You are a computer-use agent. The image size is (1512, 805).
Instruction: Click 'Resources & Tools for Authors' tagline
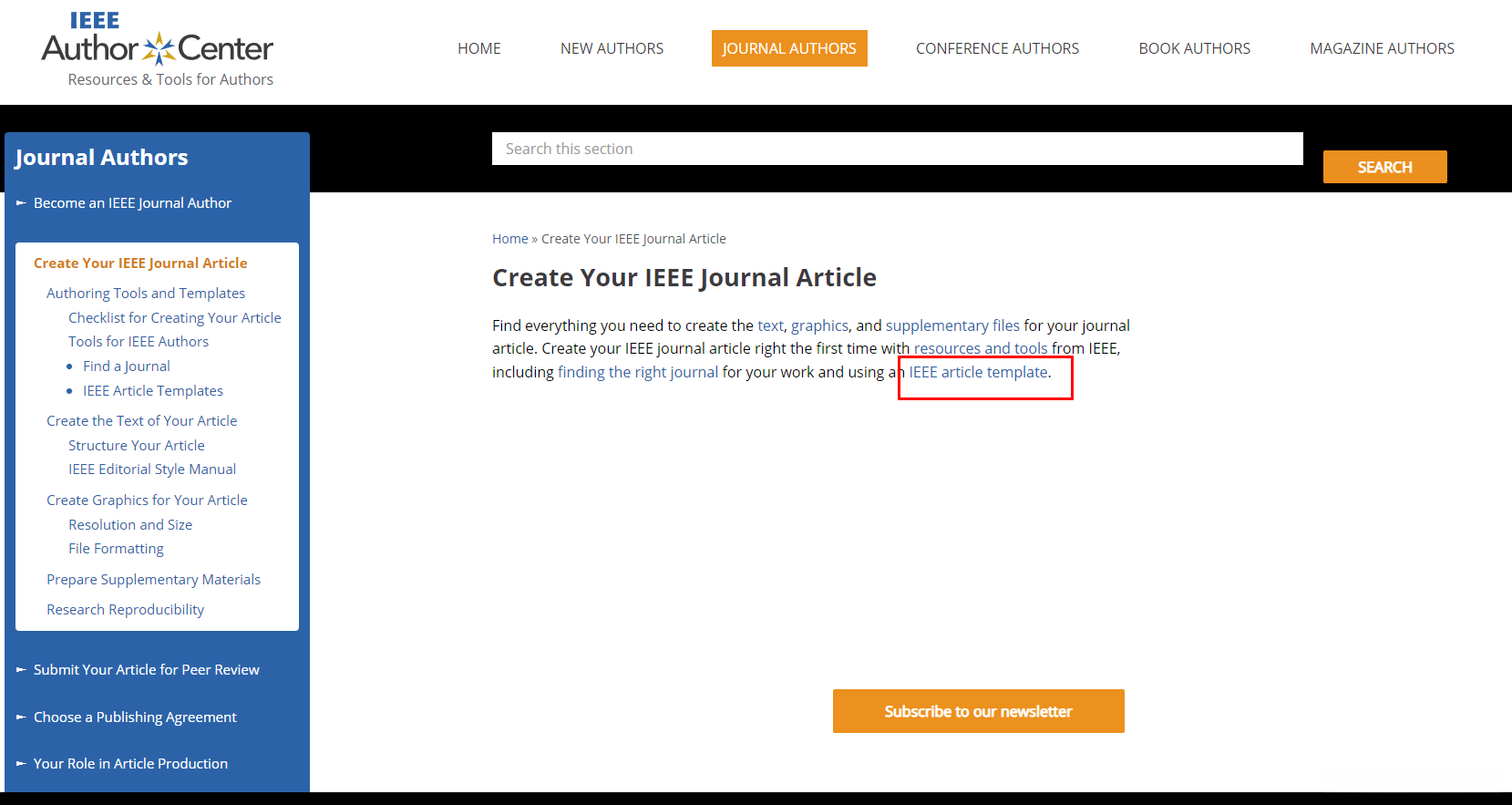tap(170, 79)
